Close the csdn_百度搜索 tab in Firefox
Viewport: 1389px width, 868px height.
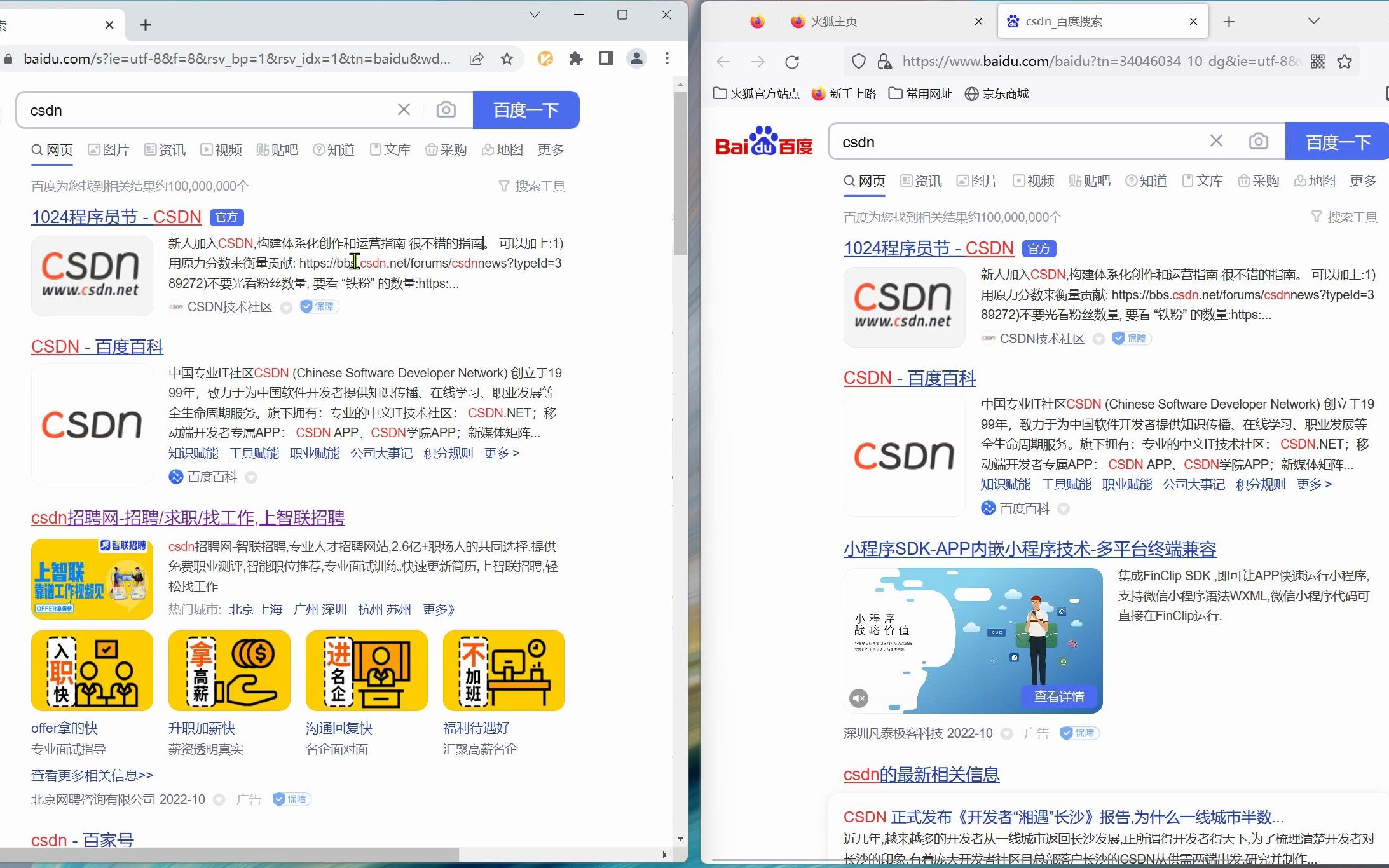1193,22
